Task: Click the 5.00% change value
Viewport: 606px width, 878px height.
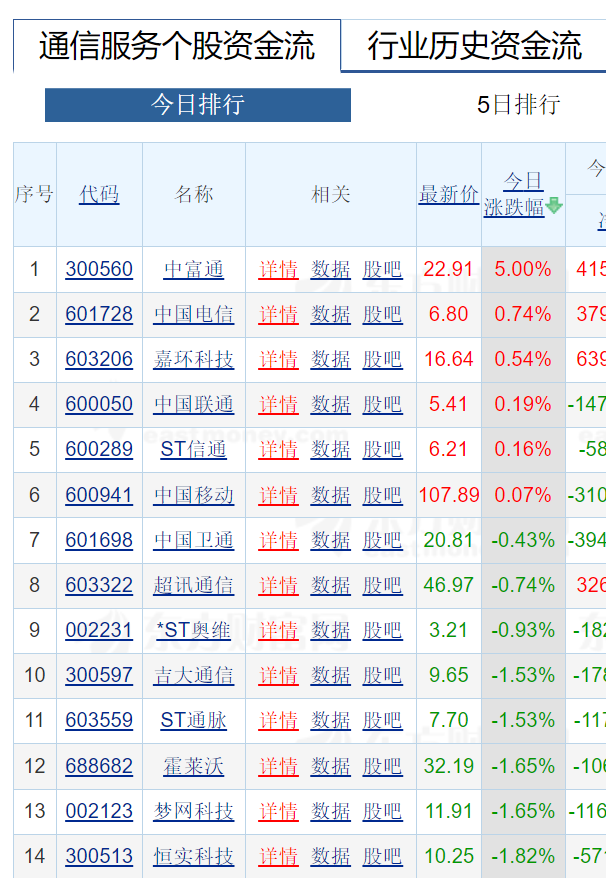Action: [x=523, y=269]
